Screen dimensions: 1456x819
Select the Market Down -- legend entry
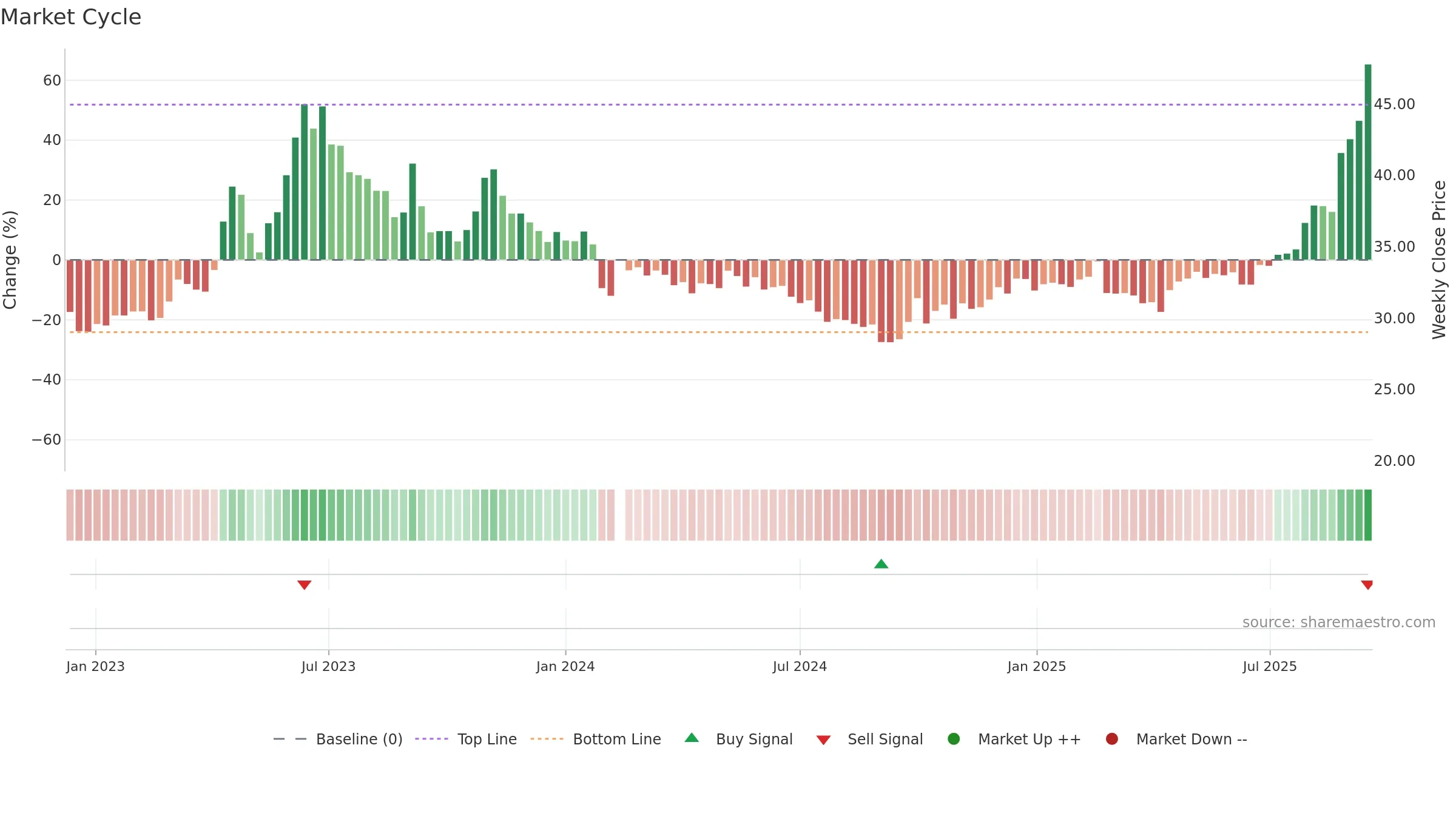click(1176, 739)
